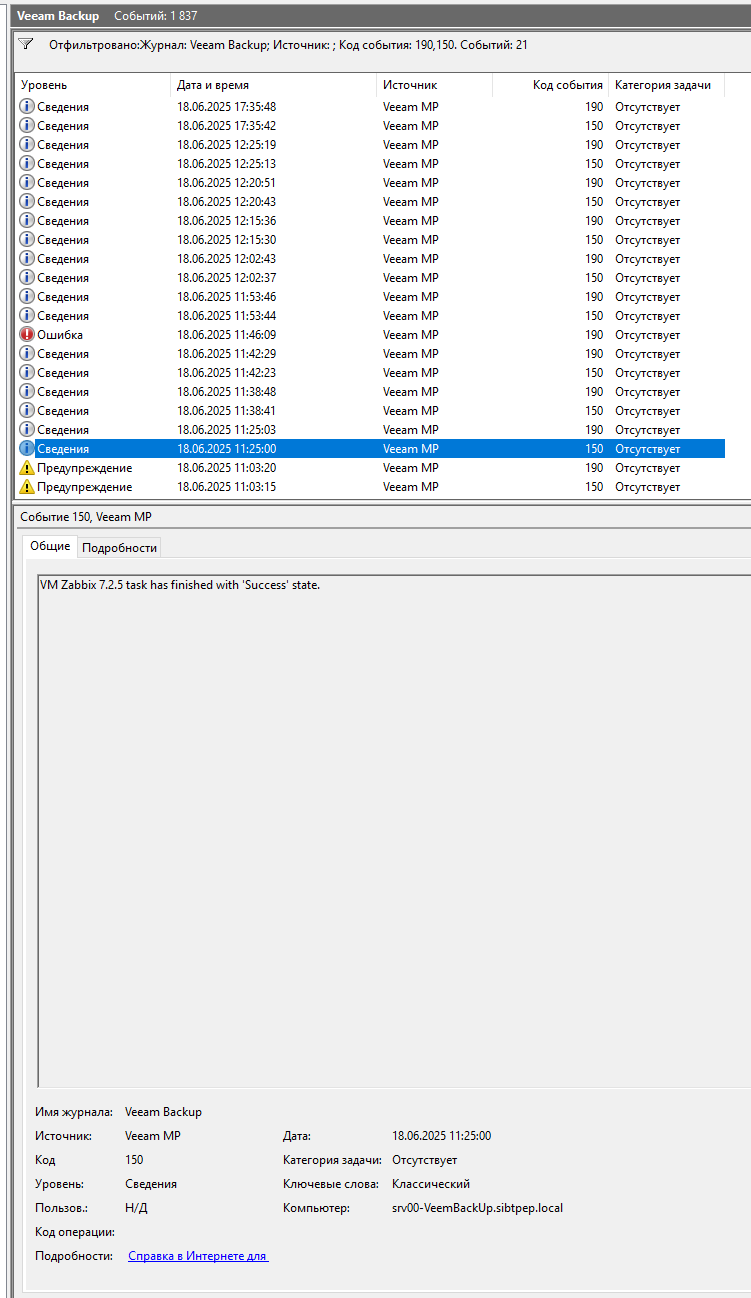Viewport: 751px width, 1298px height.
Task: Click info icon of 17:35:42 event
Action: (x=27, y=126)
